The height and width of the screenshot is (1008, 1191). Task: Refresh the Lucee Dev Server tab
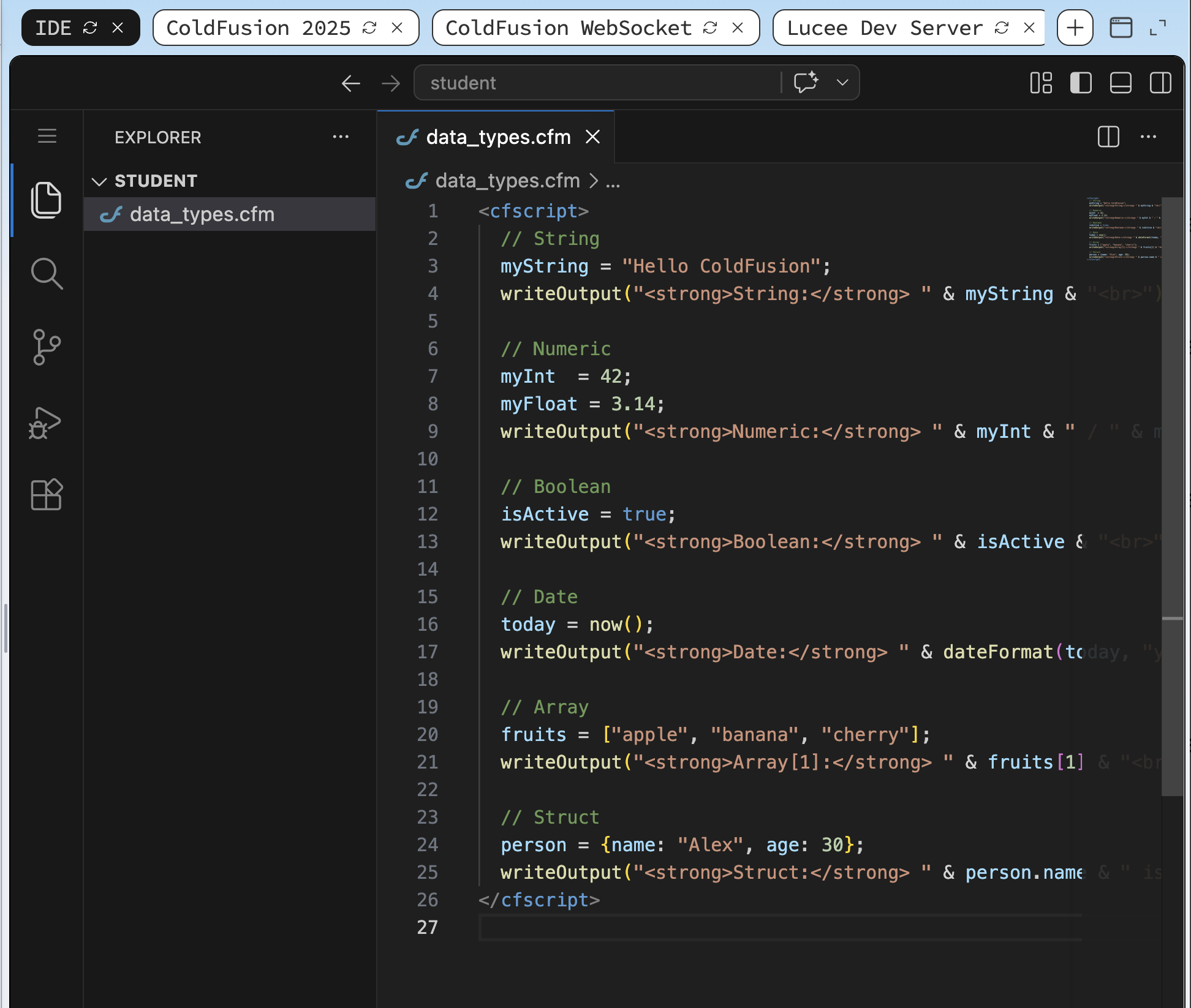click(1002, 28)
